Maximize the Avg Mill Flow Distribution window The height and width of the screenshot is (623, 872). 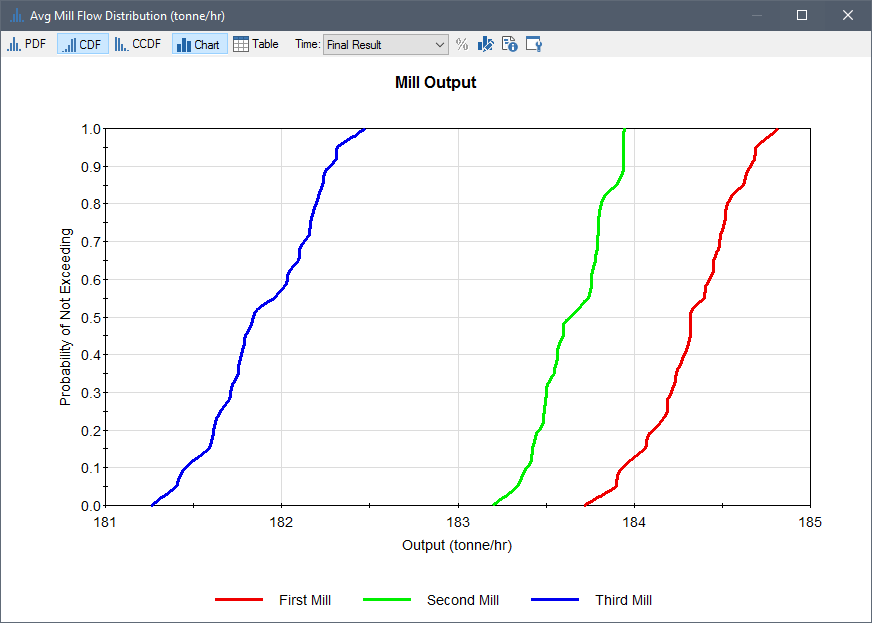click(x=802, y=16)
